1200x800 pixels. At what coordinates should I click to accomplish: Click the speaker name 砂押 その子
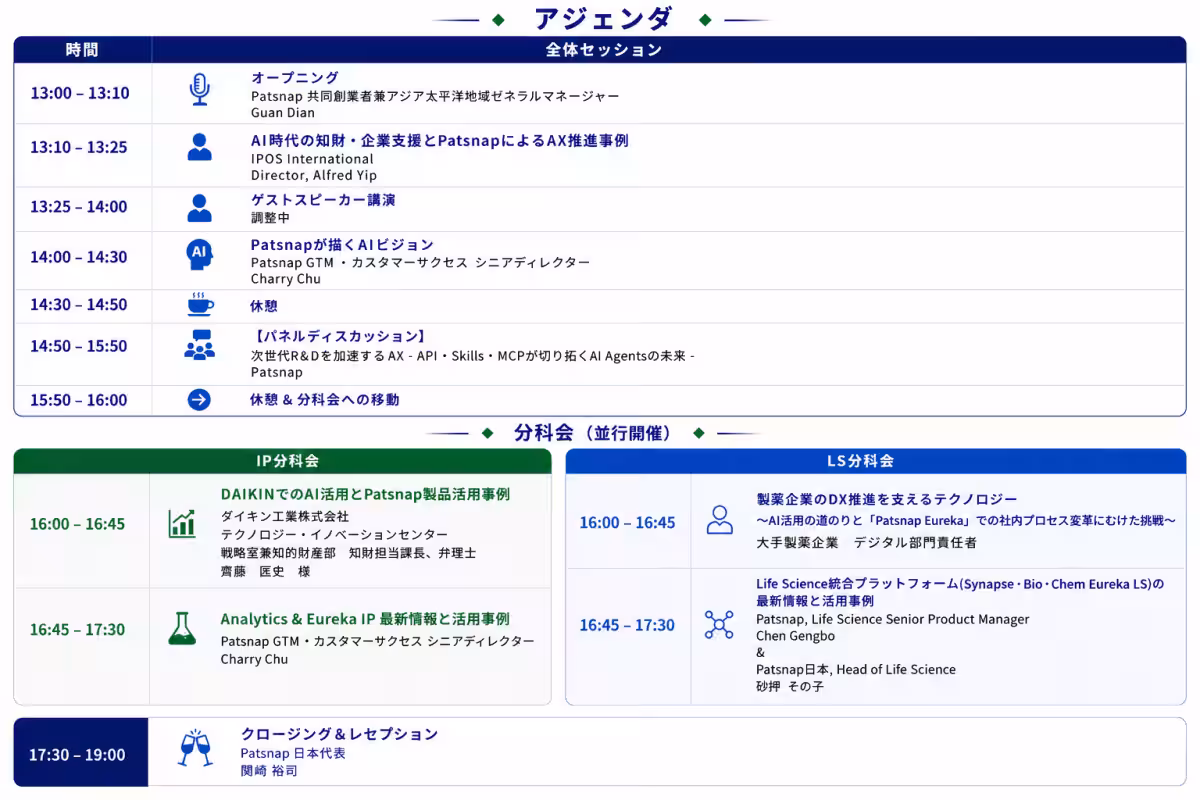[790, 687]
